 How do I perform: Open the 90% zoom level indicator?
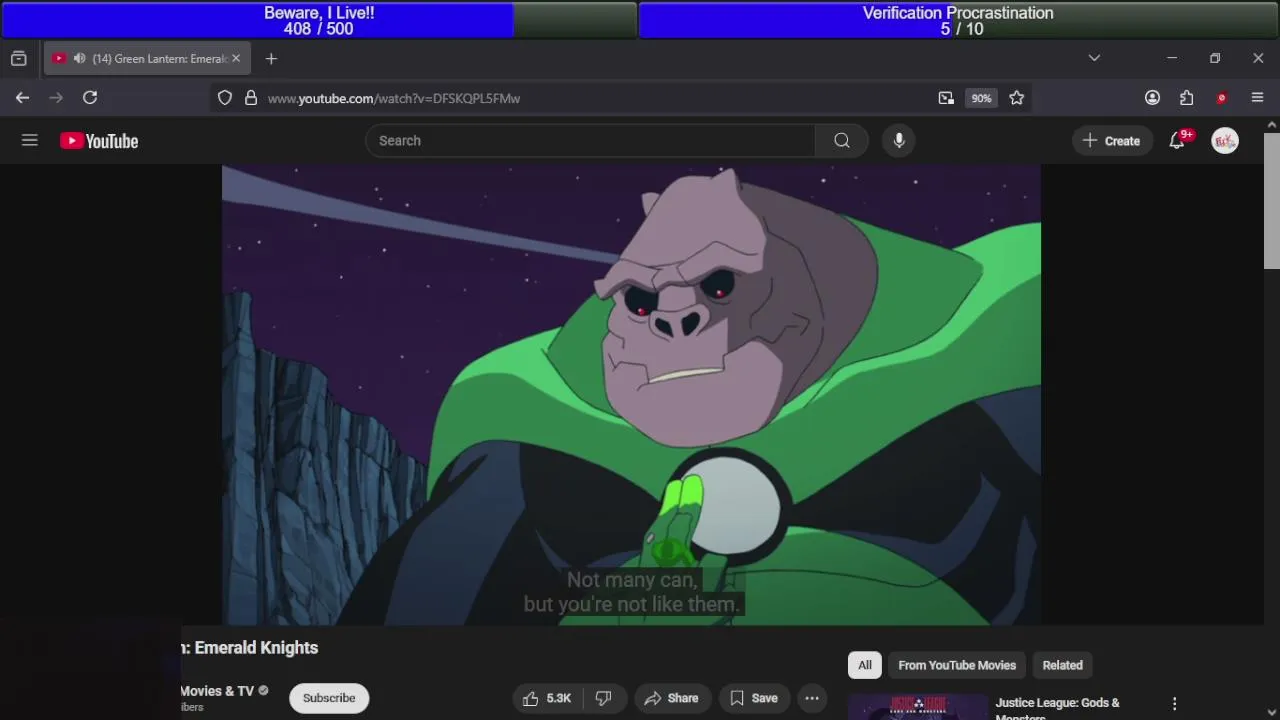[981, 98]
